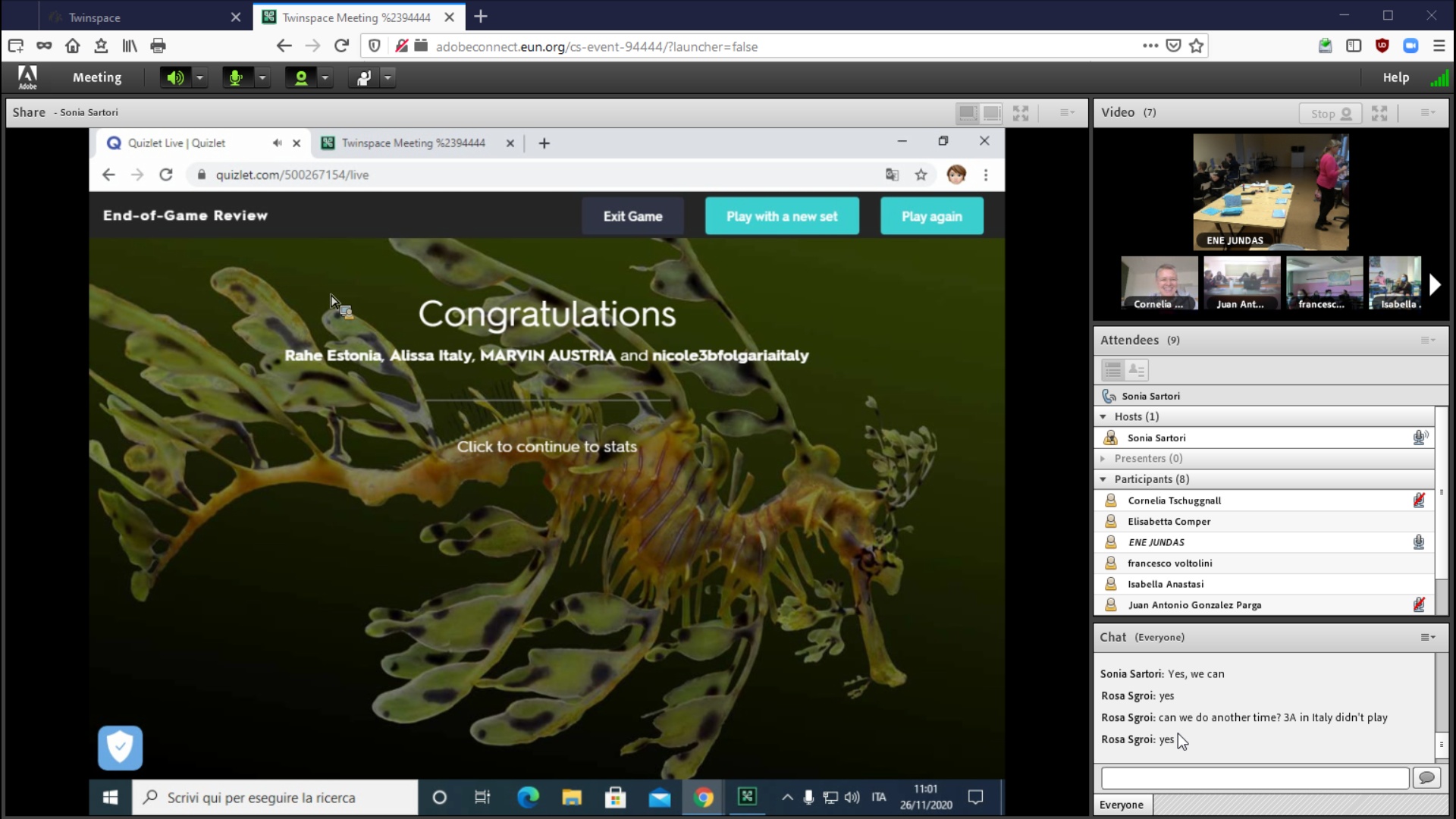Switch to attendee status view icon
The height and width of the screenshot is (819, 1456).
coord(1136,370)
